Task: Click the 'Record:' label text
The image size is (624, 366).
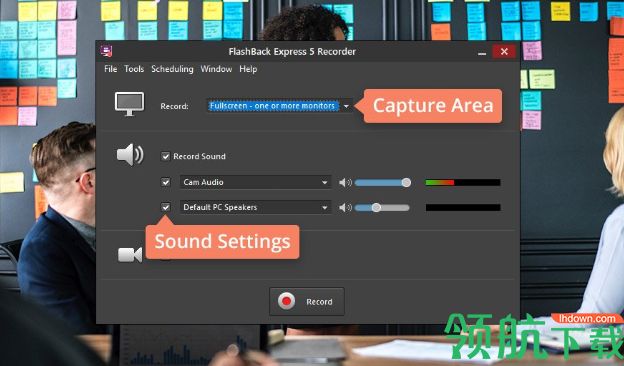Action: tap(174, 106)
